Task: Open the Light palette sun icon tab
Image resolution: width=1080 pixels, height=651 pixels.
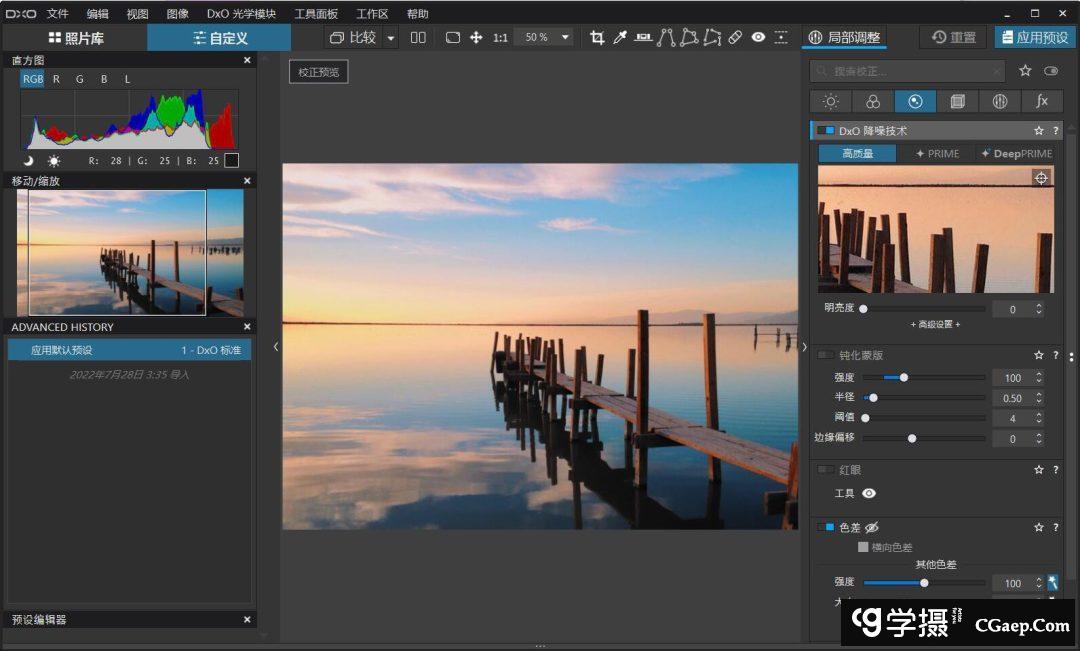Action: [830, 101]
